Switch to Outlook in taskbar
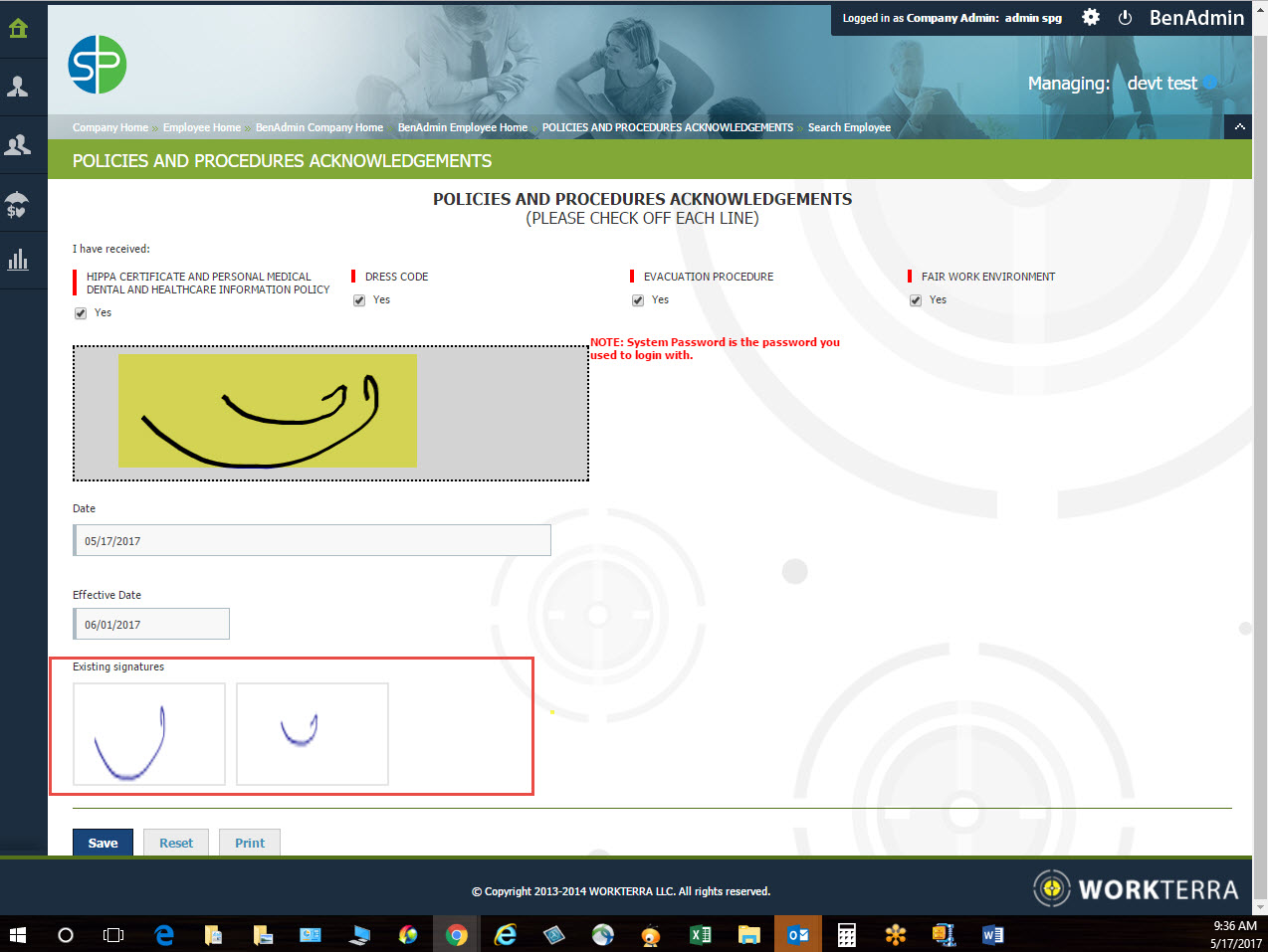The image size is (1268, 952). coord(798,934)
